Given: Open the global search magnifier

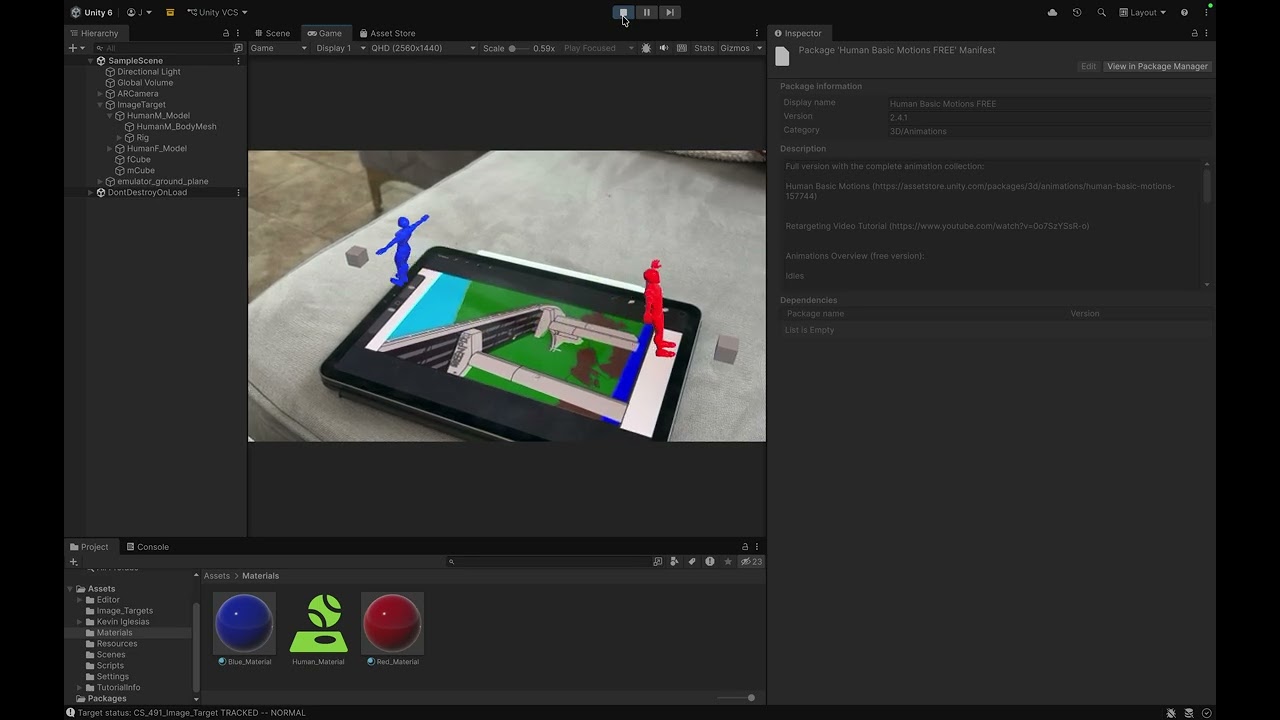Looking at the screenshot, I should 1101,12.
